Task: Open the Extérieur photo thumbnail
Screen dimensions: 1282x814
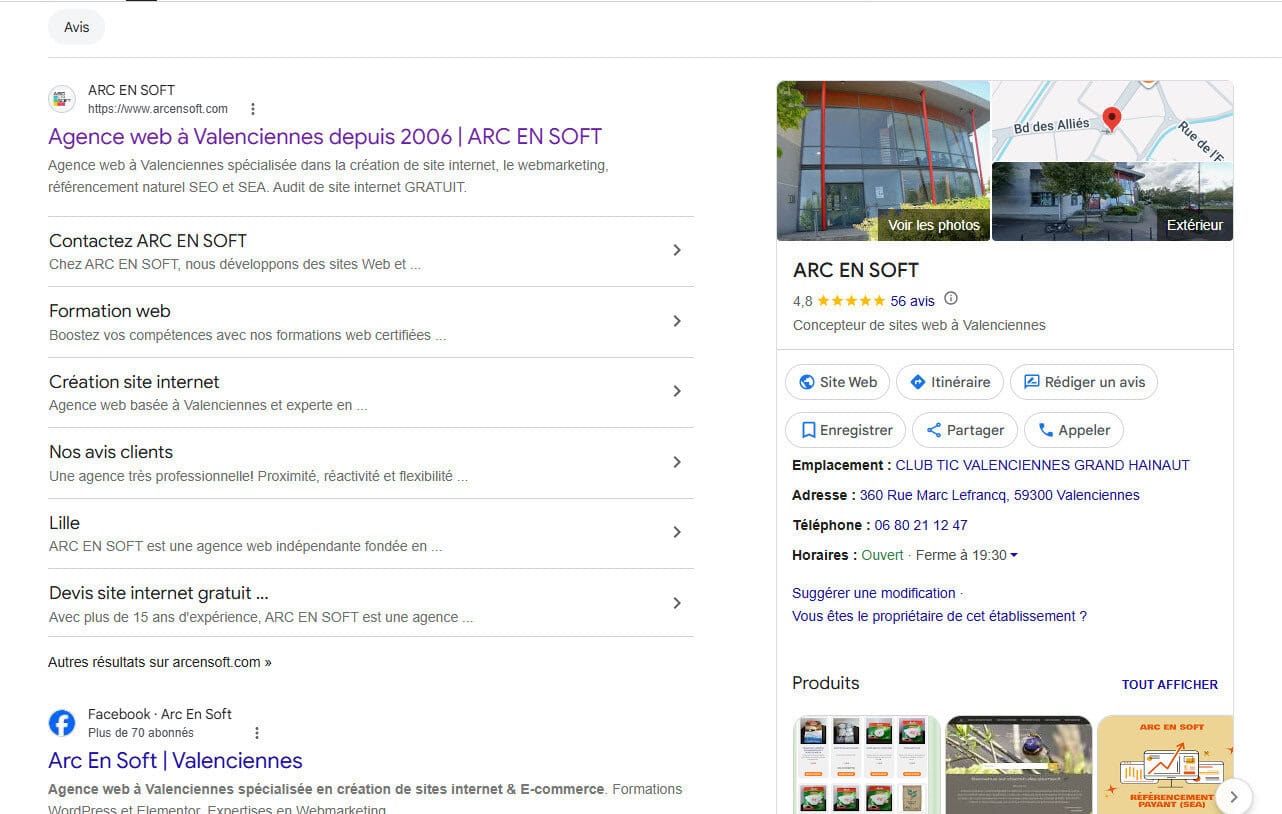Action: coord(1112,202)
